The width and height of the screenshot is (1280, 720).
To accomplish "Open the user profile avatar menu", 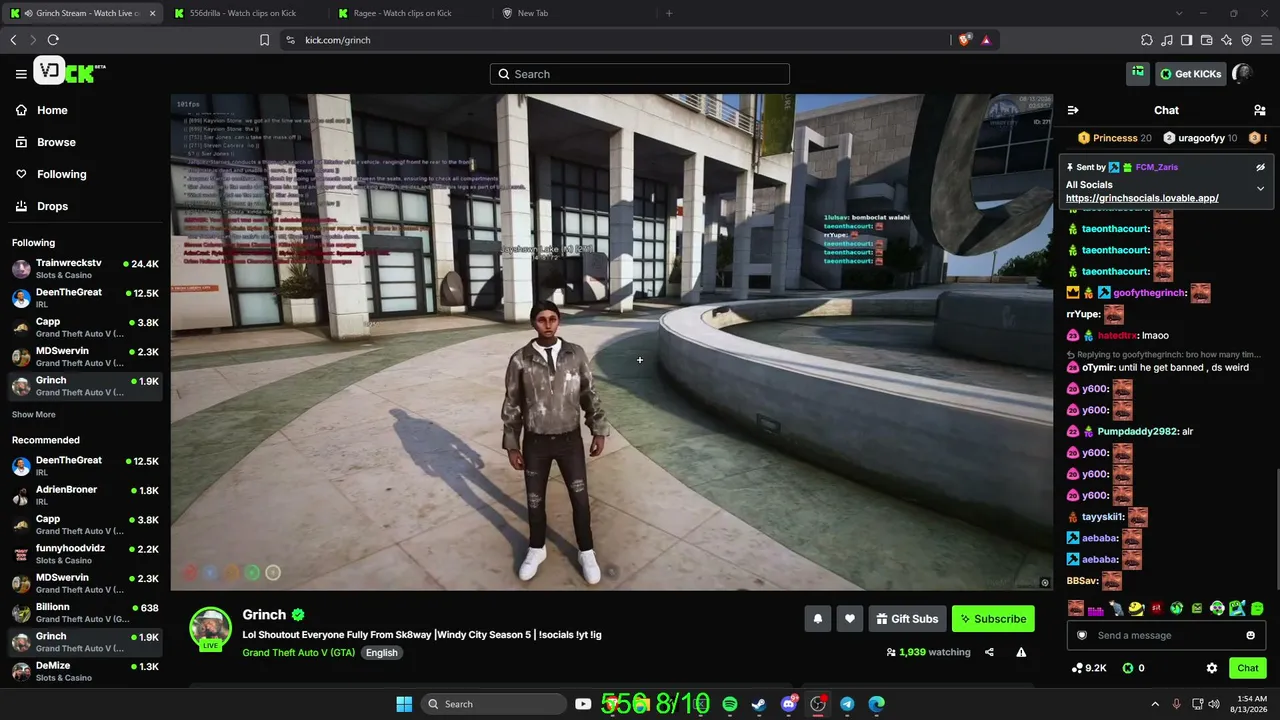I will (1242, 73).
